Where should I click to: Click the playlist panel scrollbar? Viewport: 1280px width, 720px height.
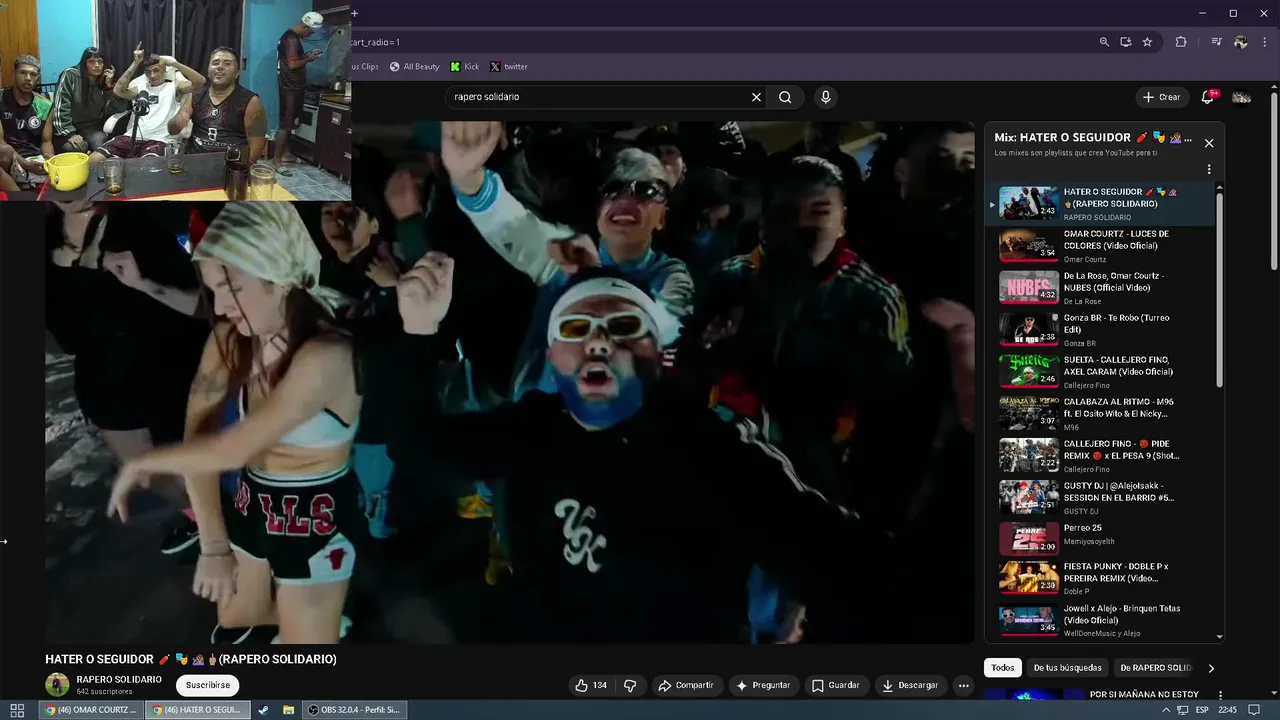pos(1219,290)
